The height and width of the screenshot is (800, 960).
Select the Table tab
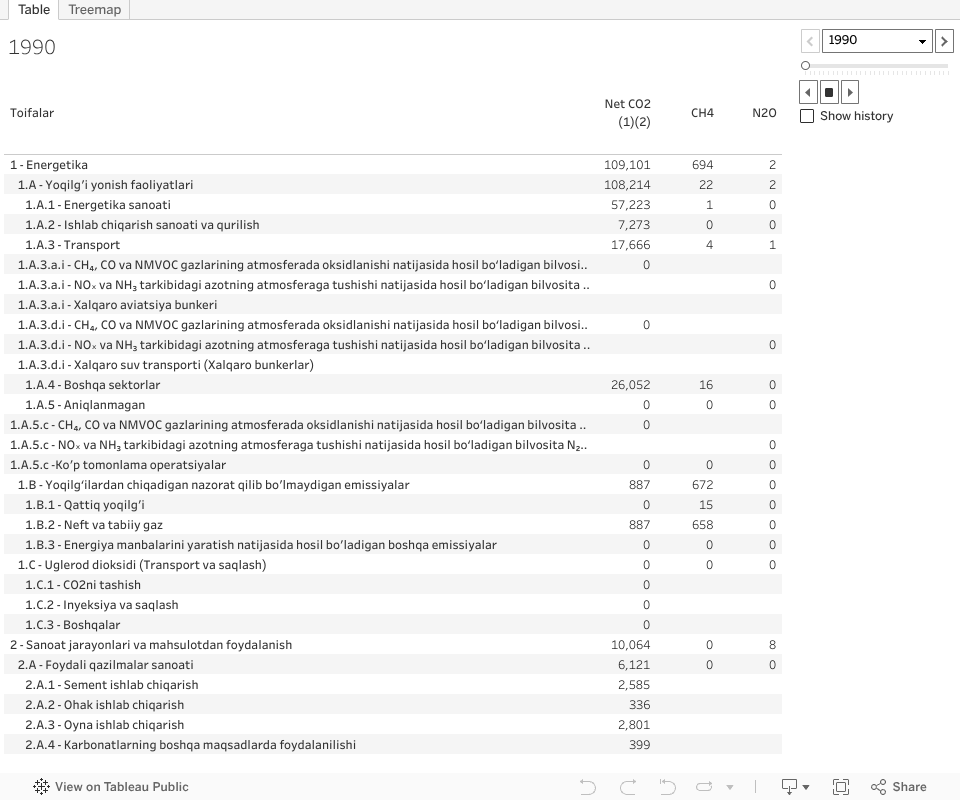(x=34, y=10)
